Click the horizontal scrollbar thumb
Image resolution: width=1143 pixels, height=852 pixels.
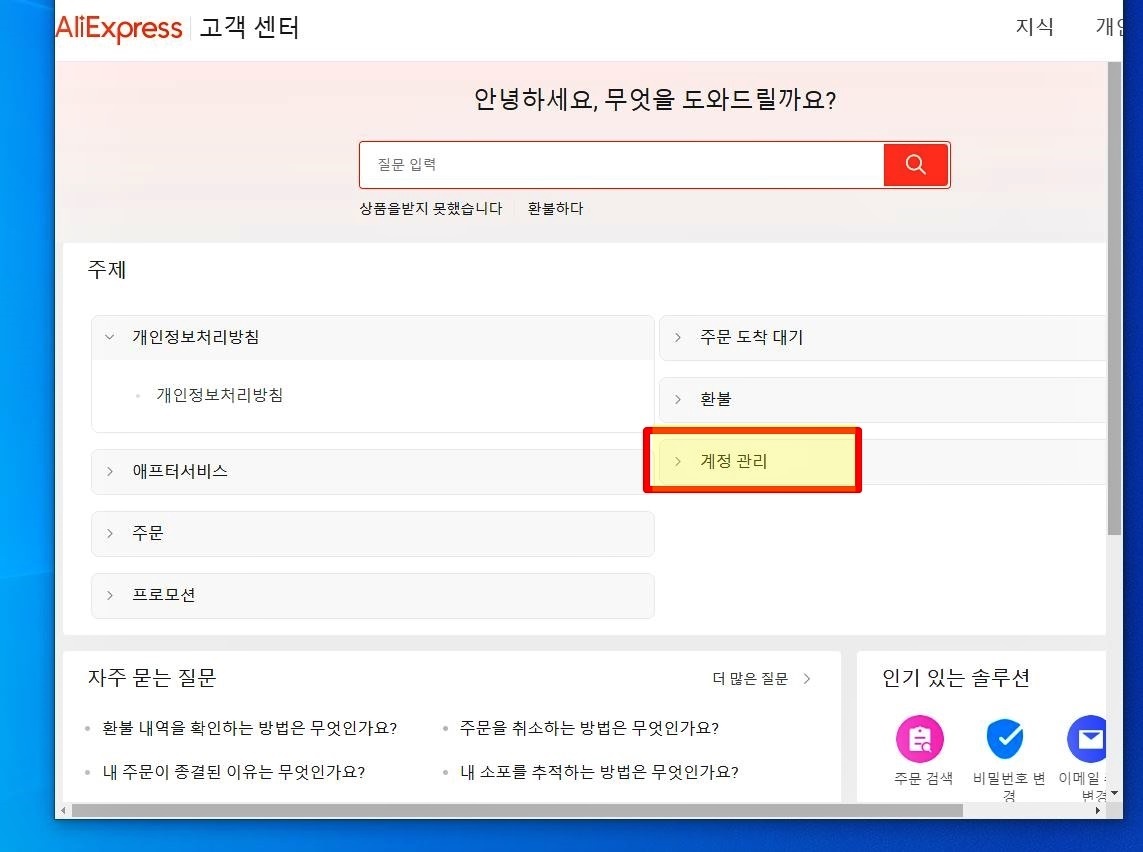(x=518, y=810)
